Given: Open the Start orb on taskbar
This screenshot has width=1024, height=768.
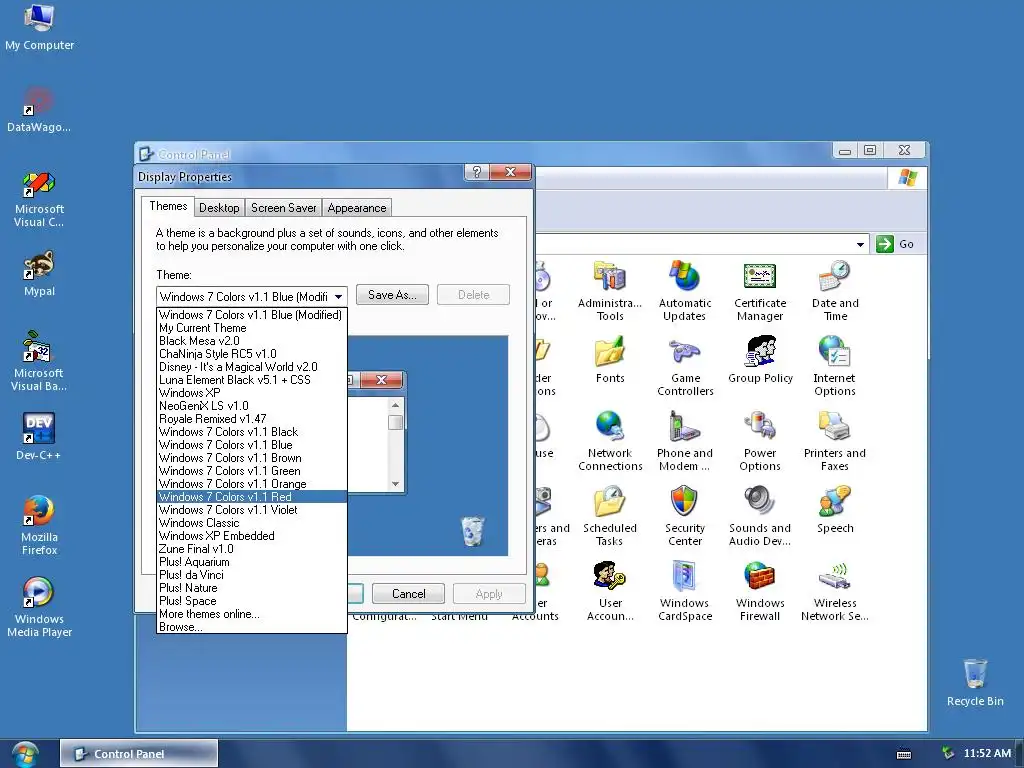Looking at the screenshot, I should (24, 753).
